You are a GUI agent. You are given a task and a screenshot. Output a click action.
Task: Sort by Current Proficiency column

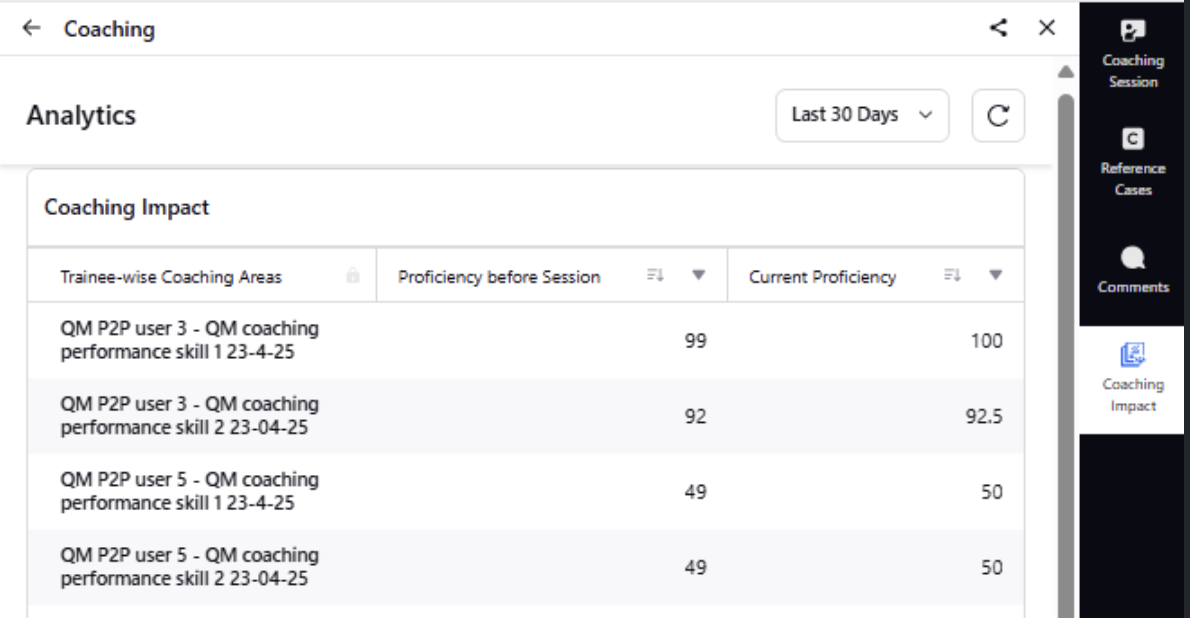tap(952, 276)
